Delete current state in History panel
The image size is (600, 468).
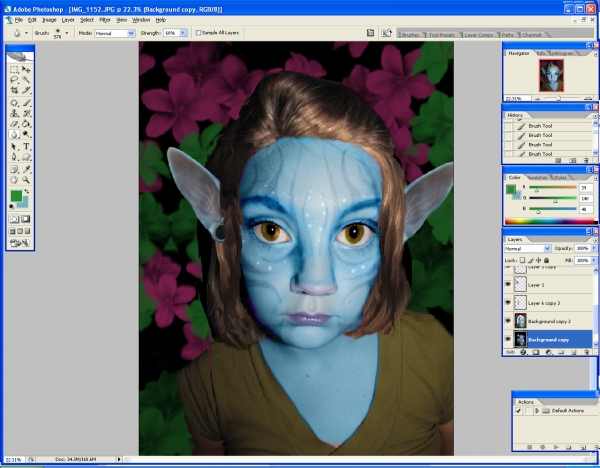[x=585, y=160]
